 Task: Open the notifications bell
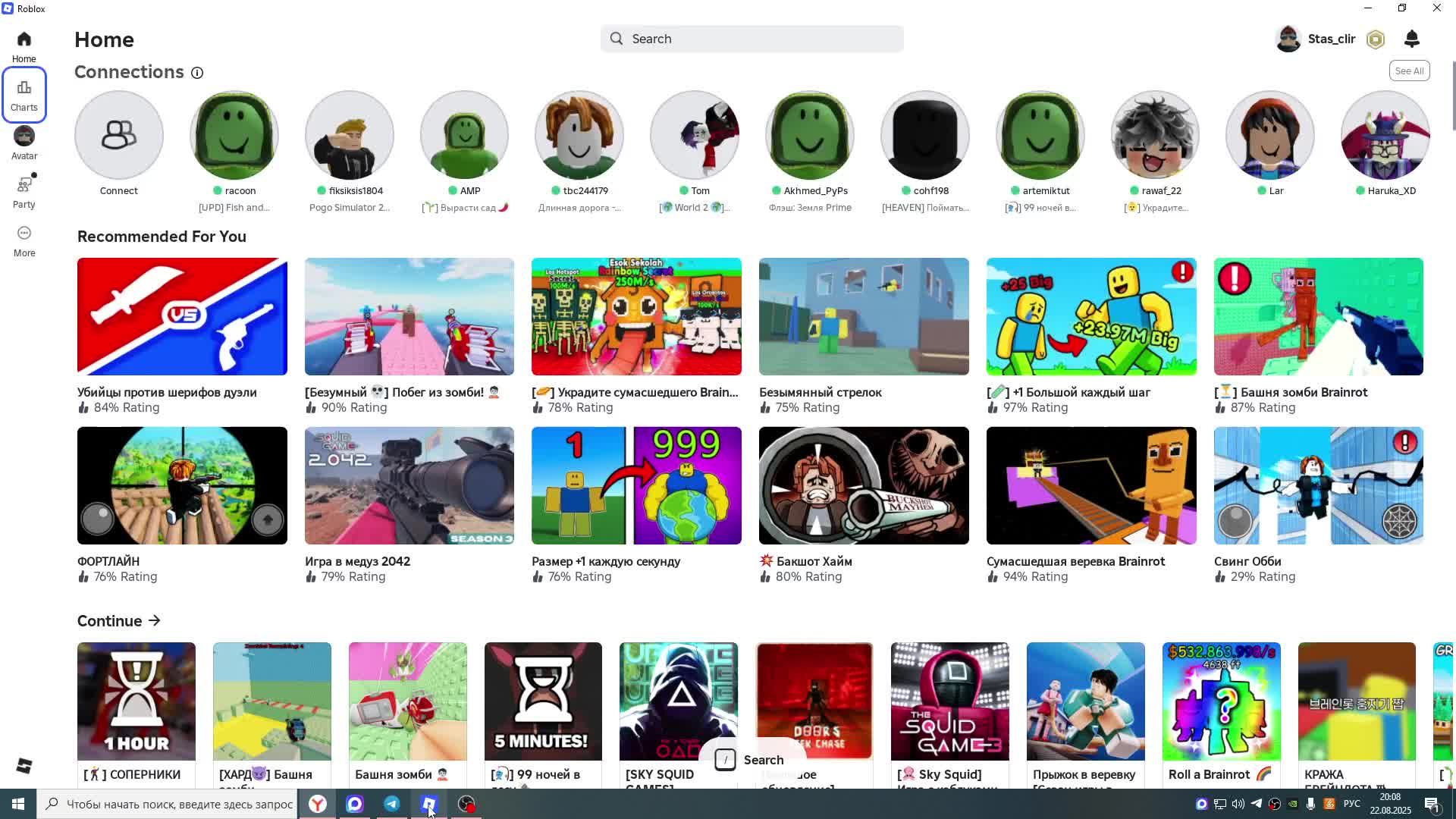pos(1411,39)
